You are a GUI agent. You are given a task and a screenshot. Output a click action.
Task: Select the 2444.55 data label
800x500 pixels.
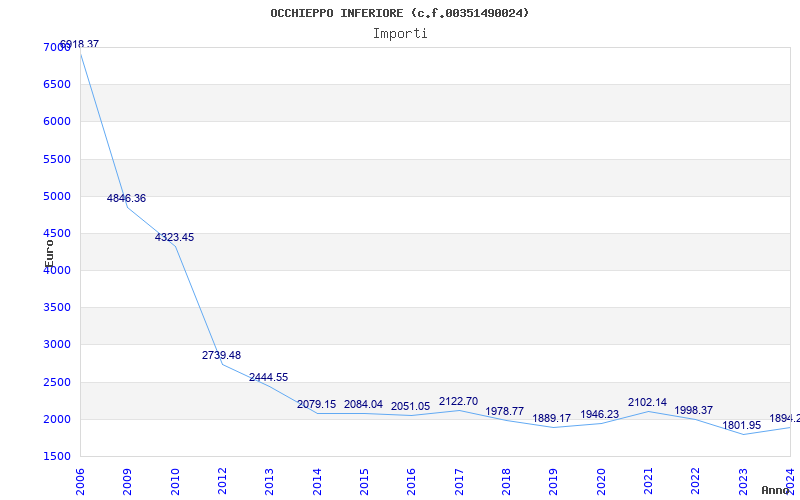(268, 378)
